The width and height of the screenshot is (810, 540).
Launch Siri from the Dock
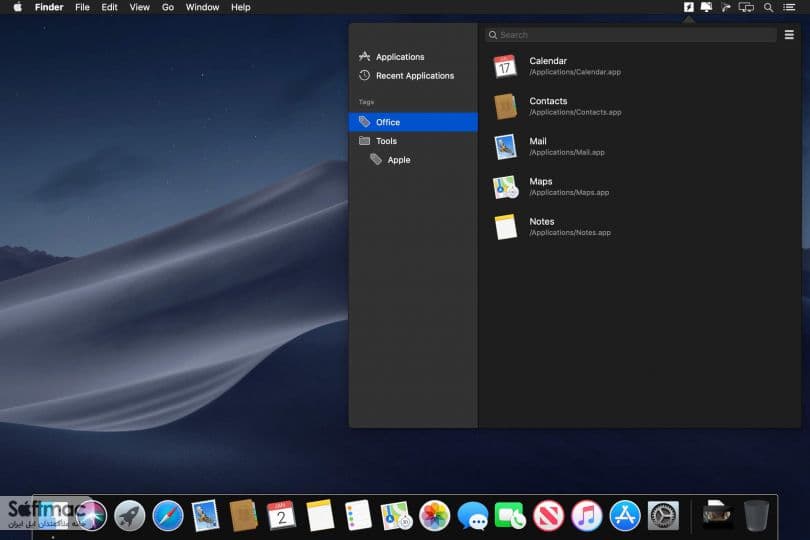click(91, 515)
